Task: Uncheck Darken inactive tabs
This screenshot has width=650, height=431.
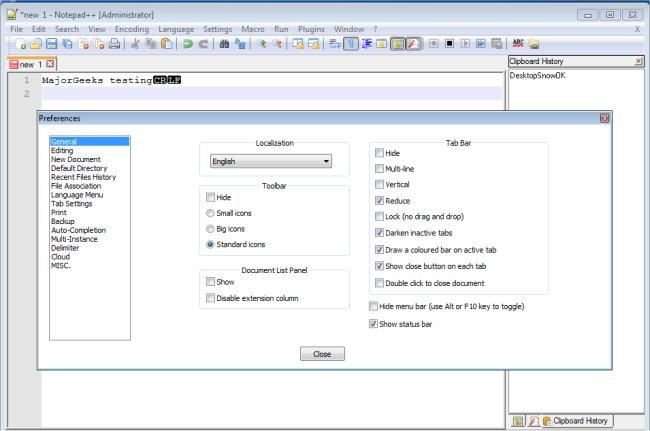Action: [378, 233]
